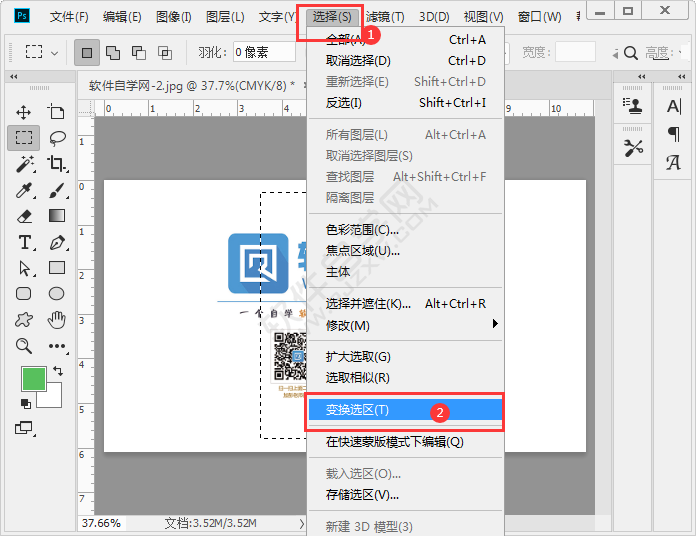Choose 反选(I) menu entry
Image resolution: width=696 pixels, height=536 pixels.
tap(405, 103)
